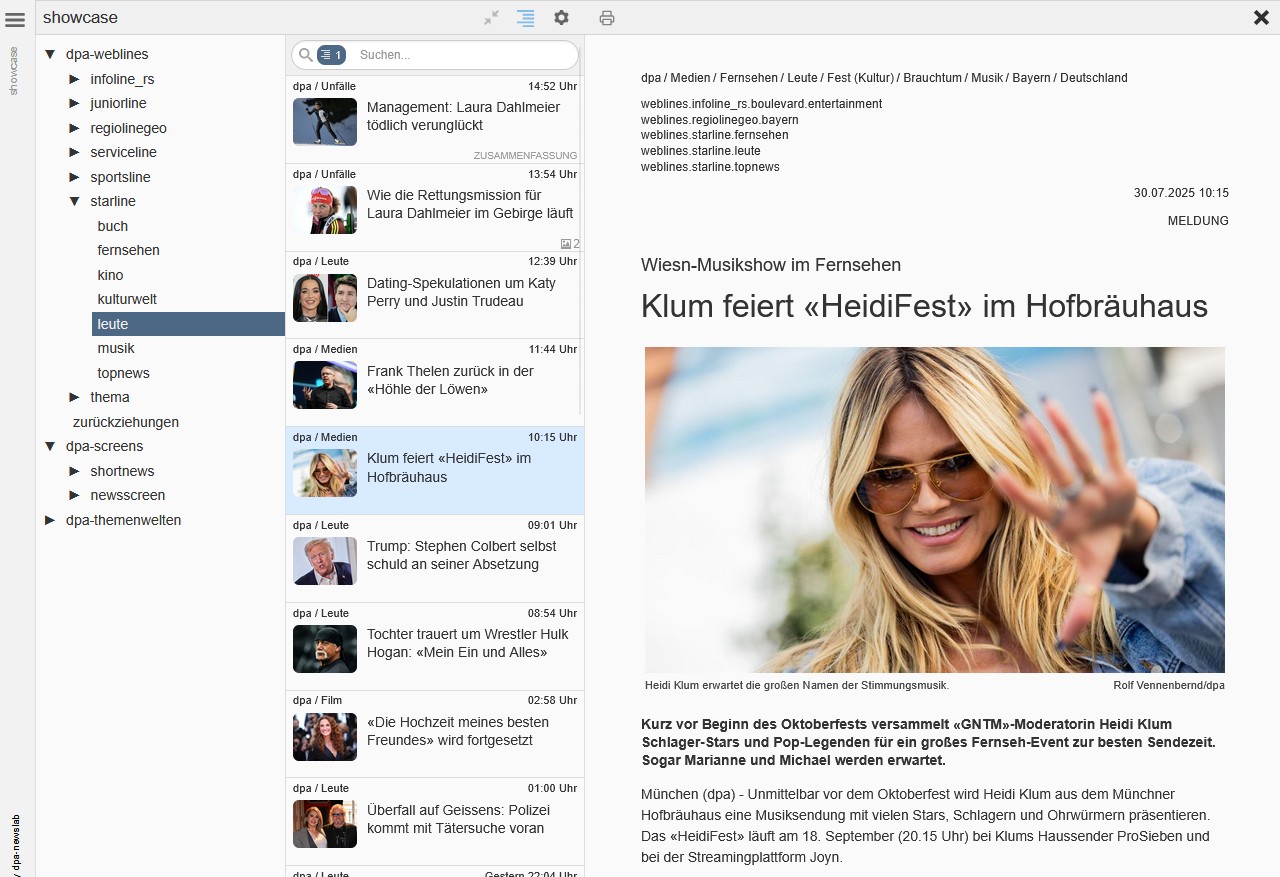1280x877 pixels.
Task: Expand the dpa-themenwelten node arrow
Action: [50, 520]
